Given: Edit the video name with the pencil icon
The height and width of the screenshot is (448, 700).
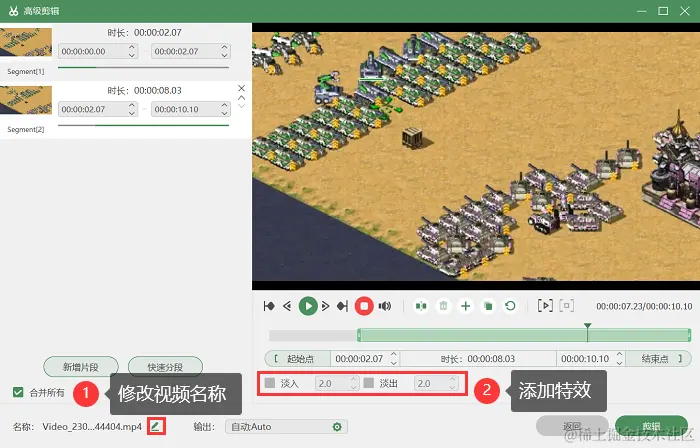Looking at the screenshot, I should tap(155, 426).
